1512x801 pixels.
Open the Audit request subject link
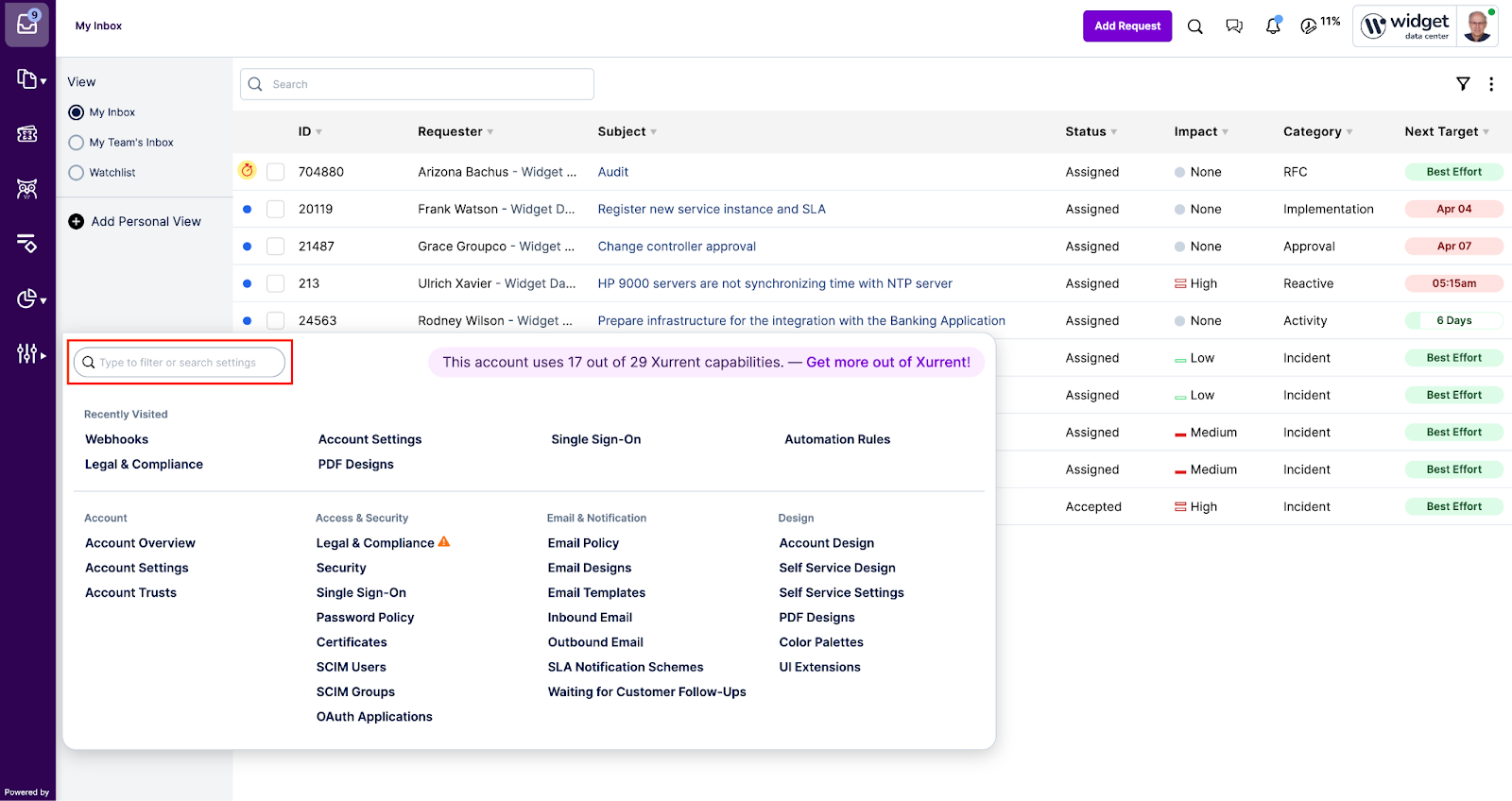coord(613,172)
